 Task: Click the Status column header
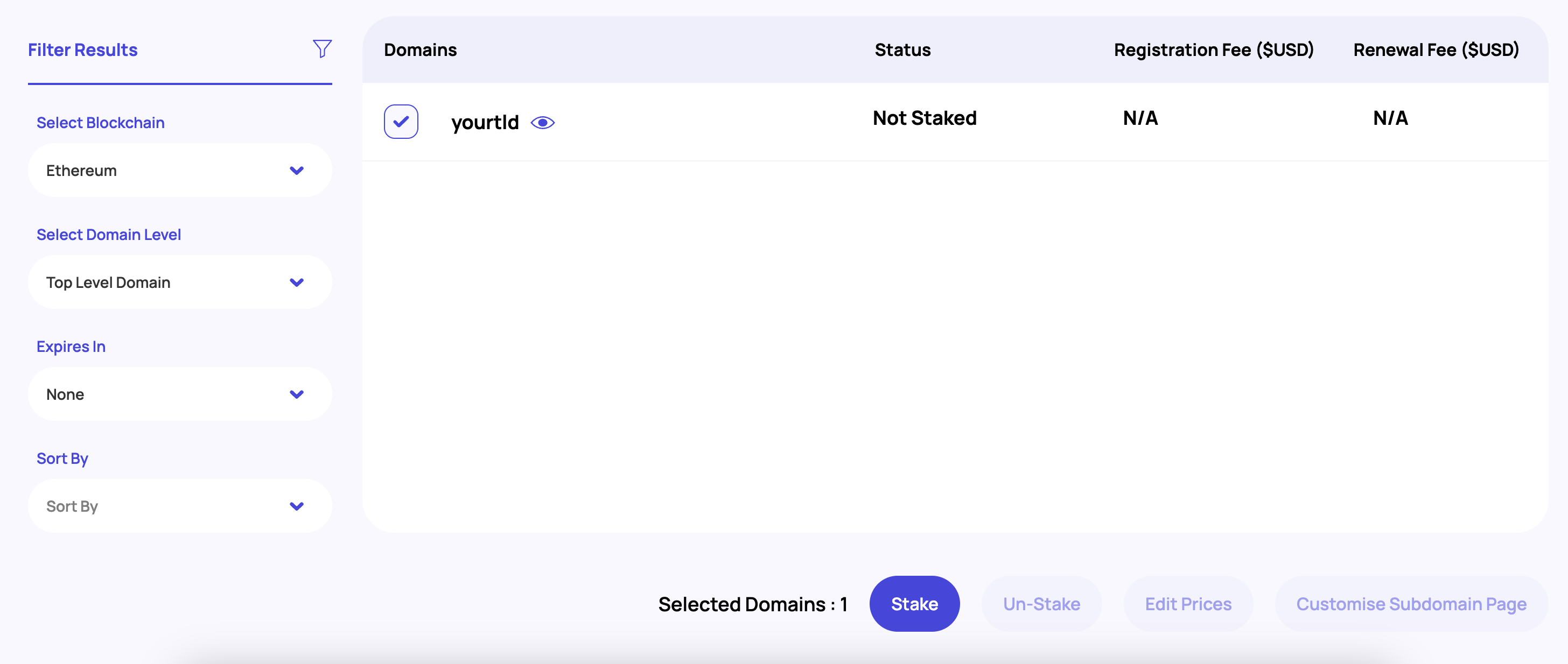tap(902, 50)
